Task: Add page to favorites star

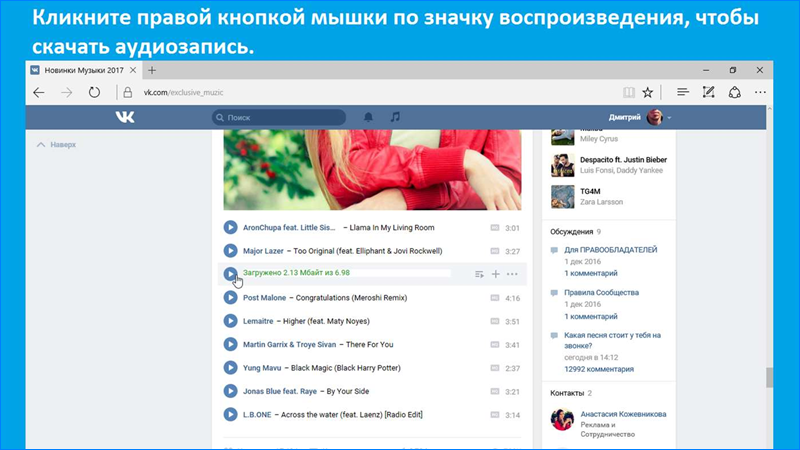Action: [x=647, y=92]
